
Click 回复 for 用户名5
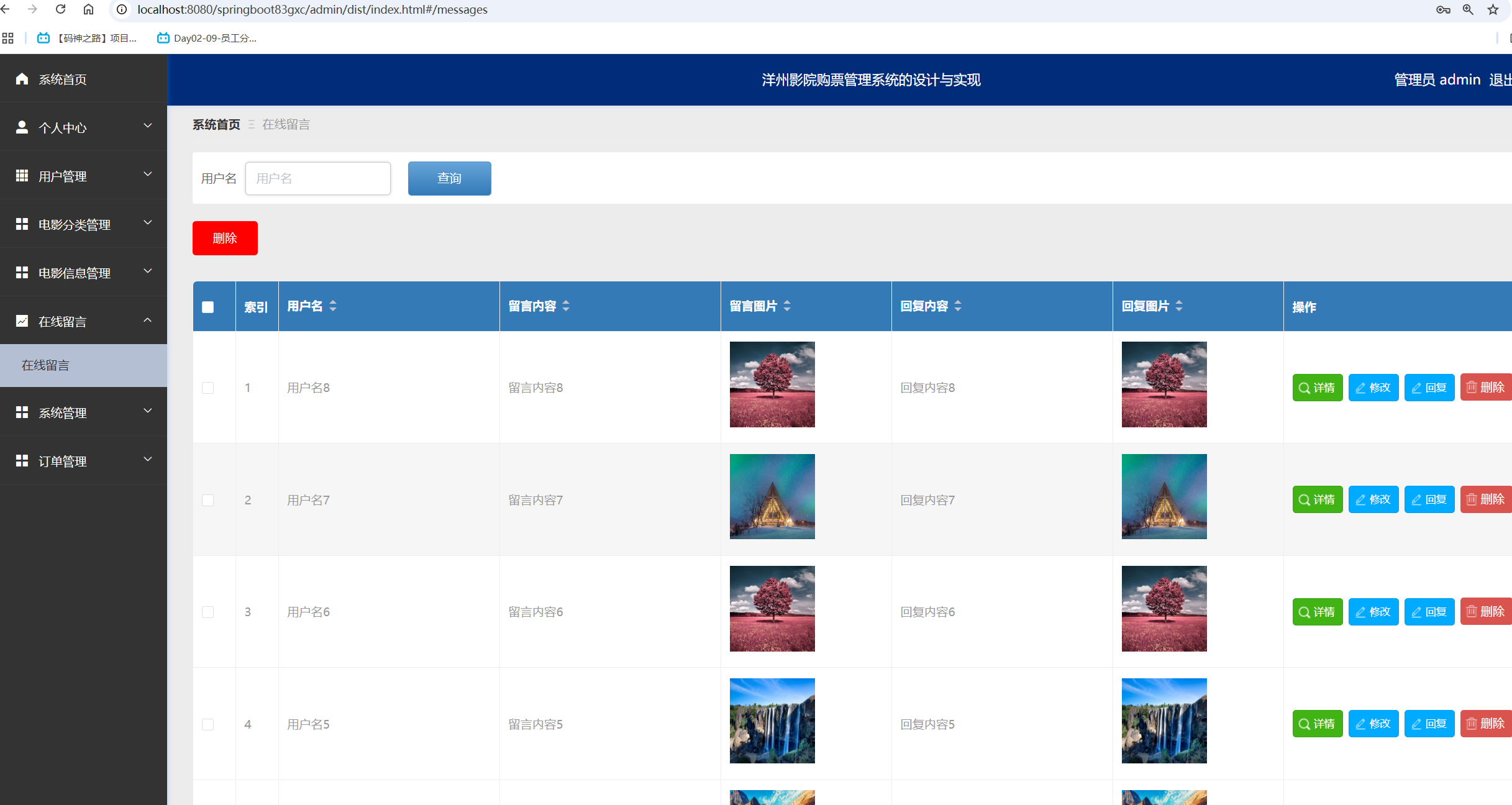[1429, 724]
